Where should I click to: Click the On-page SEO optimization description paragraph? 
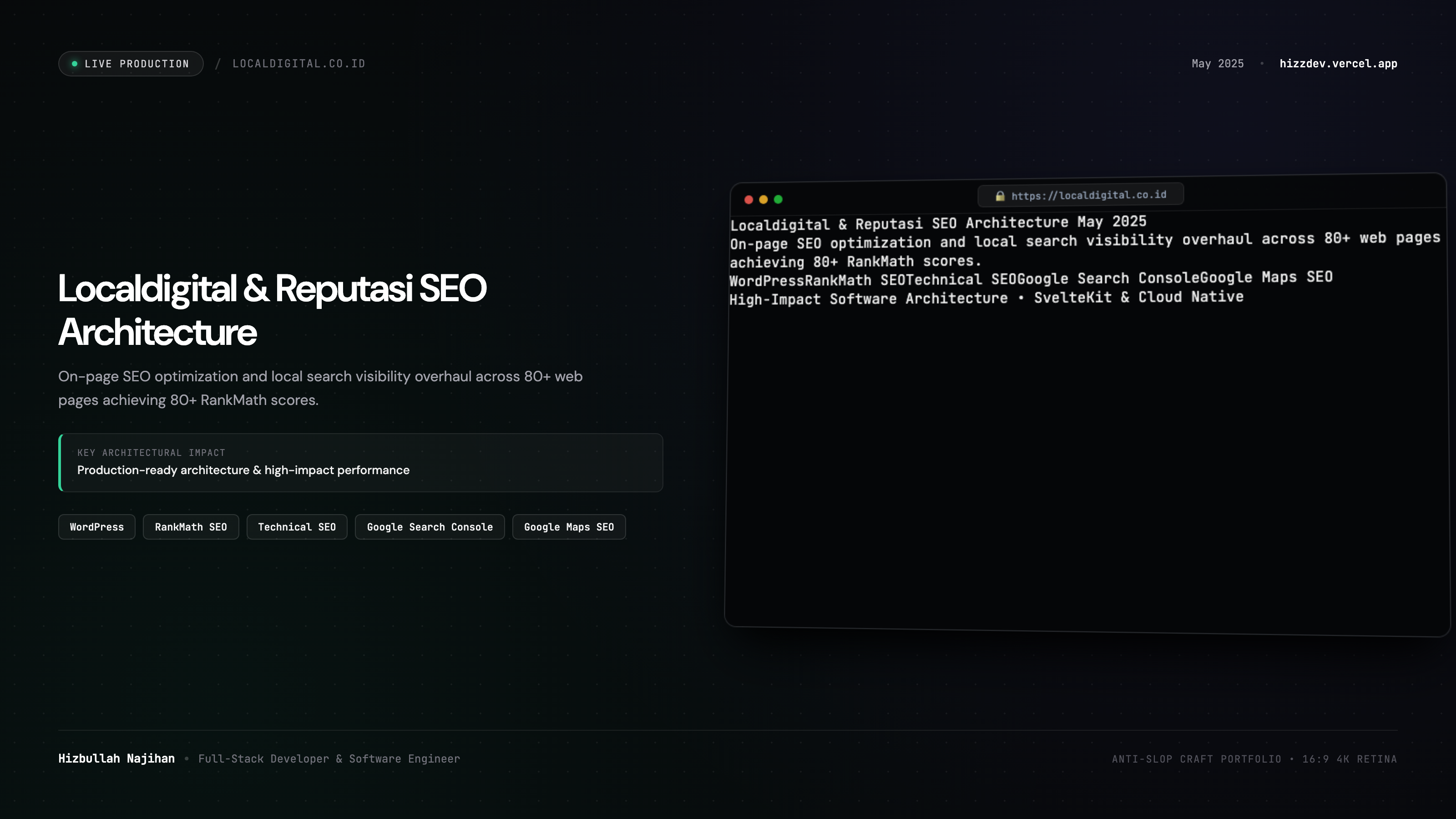pos(320,388)
